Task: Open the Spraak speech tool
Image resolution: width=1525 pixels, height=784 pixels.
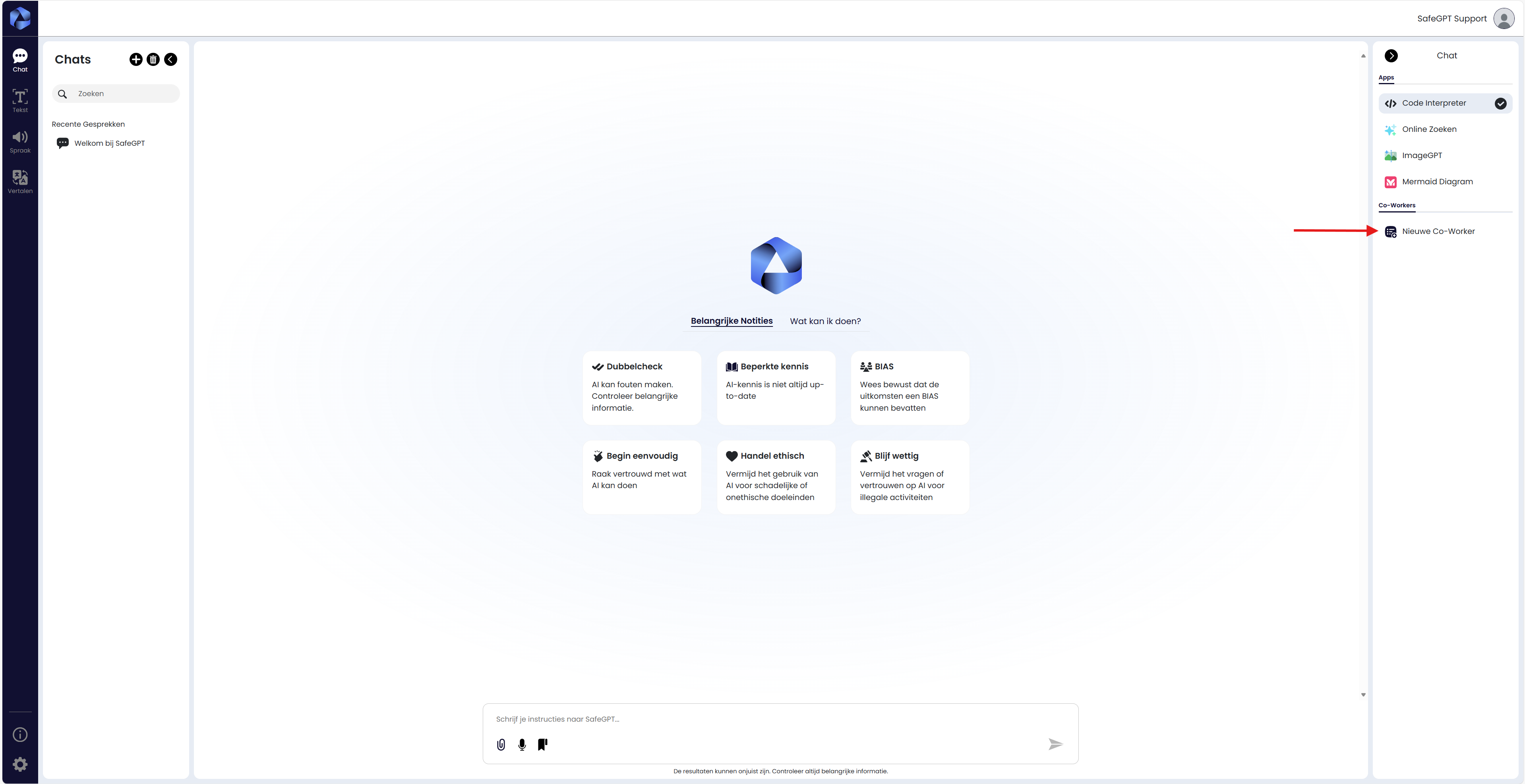Action: point(20,141)
